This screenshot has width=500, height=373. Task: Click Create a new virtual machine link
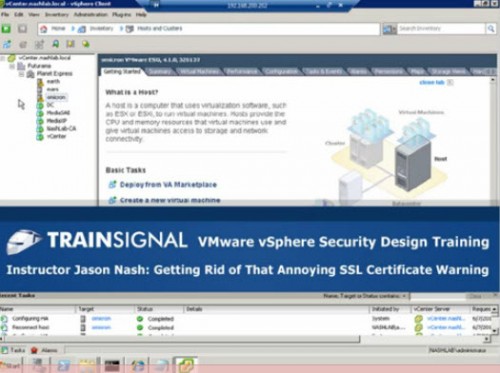pyautogui.click(x=170, y=200)
